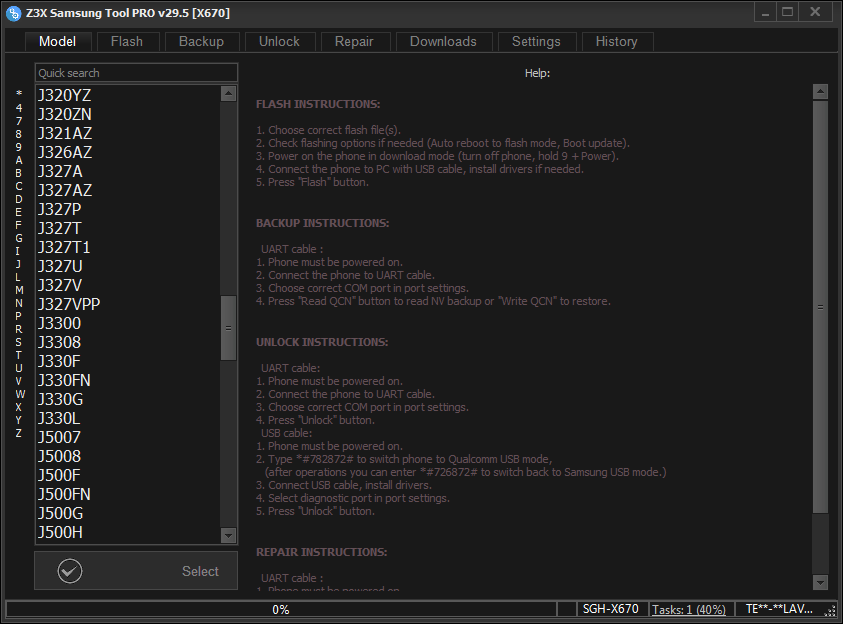Click the model list scrollbar thumb
This screenshot has height=624, width=843.
pos(228,328)
